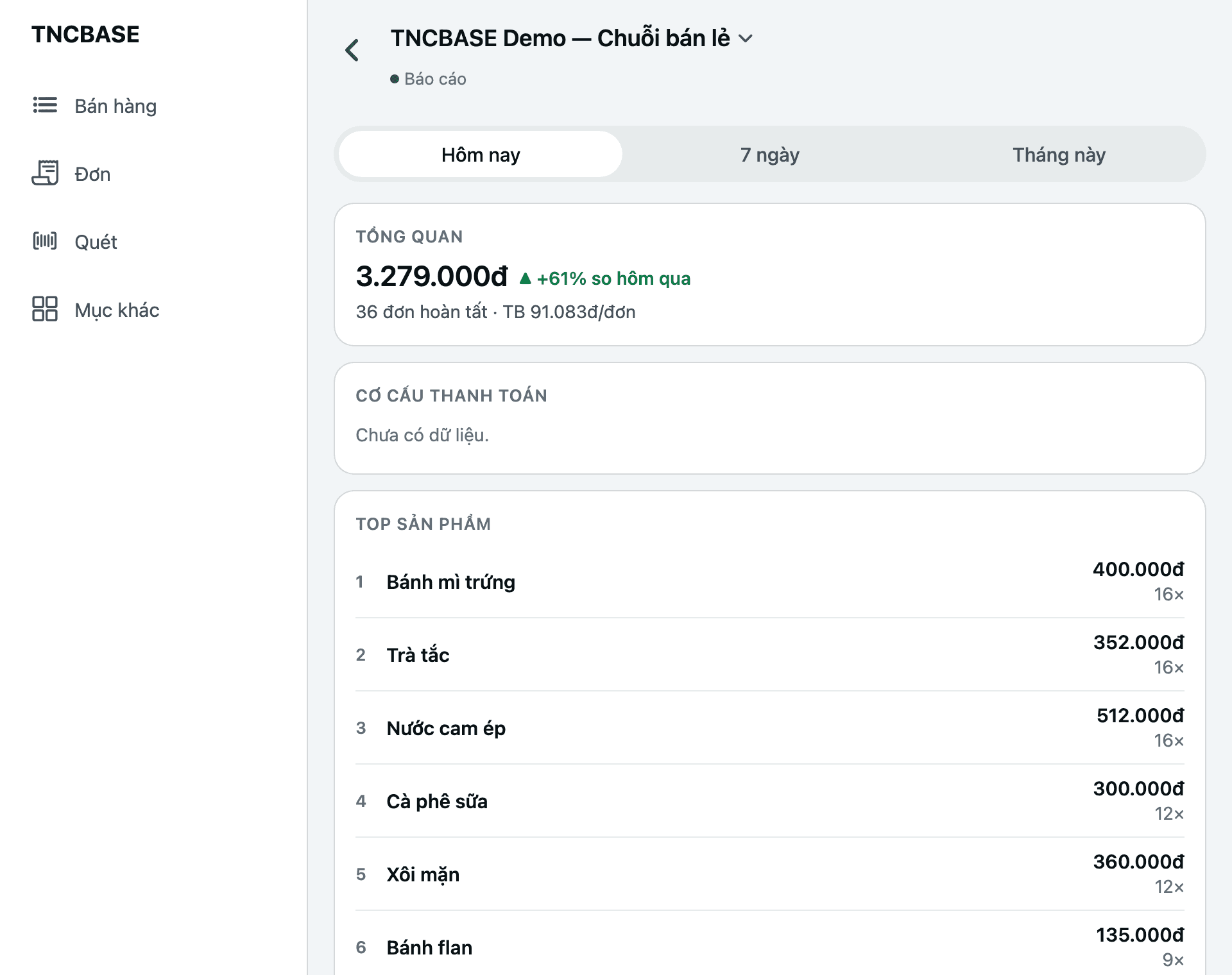Click the 512.000đ amount
Image resolution: width=1232 pixels, height=975 pixels.
(x=1140, y=715)
